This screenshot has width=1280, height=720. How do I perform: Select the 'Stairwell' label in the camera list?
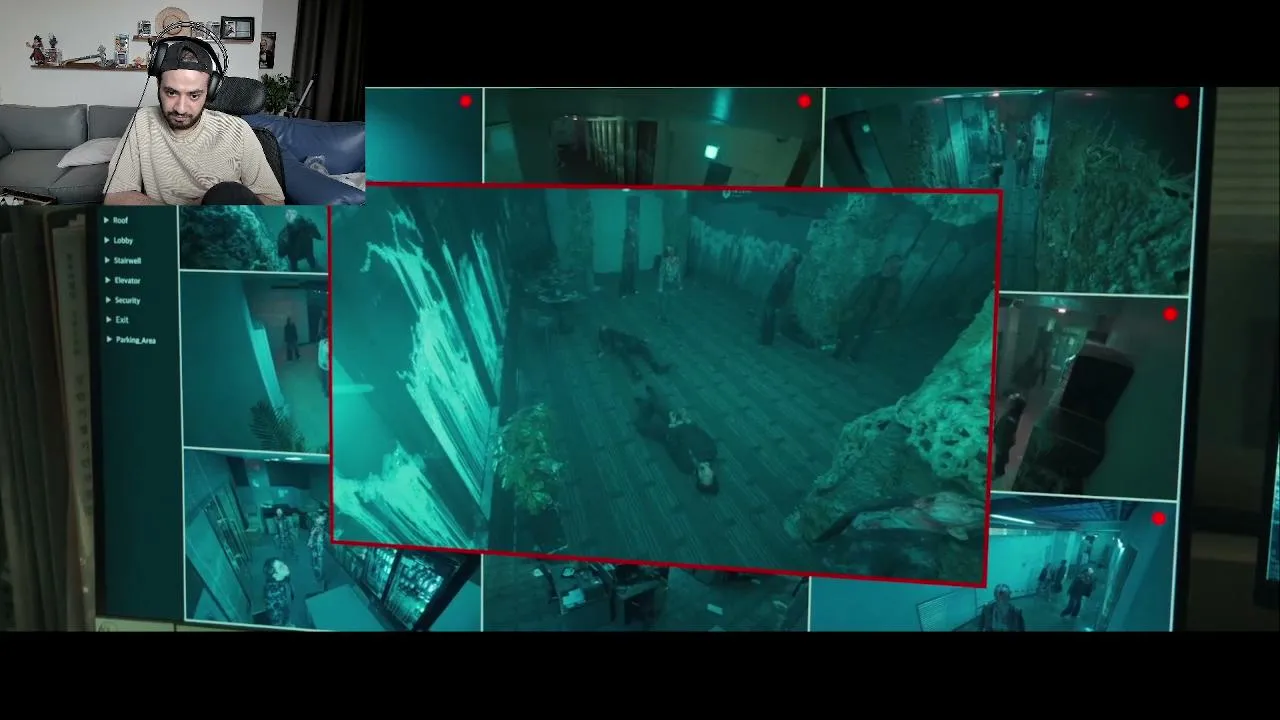click(x=127, y=260)
